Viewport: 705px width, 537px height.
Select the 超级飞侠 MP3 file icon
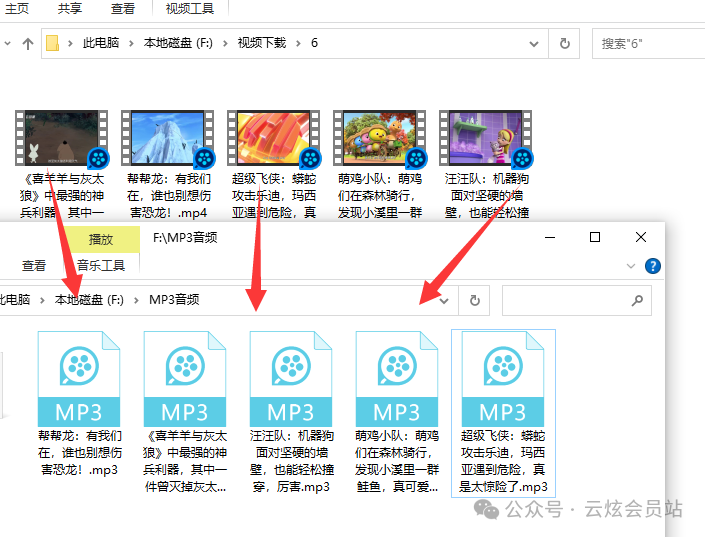(x=503, y=379)
